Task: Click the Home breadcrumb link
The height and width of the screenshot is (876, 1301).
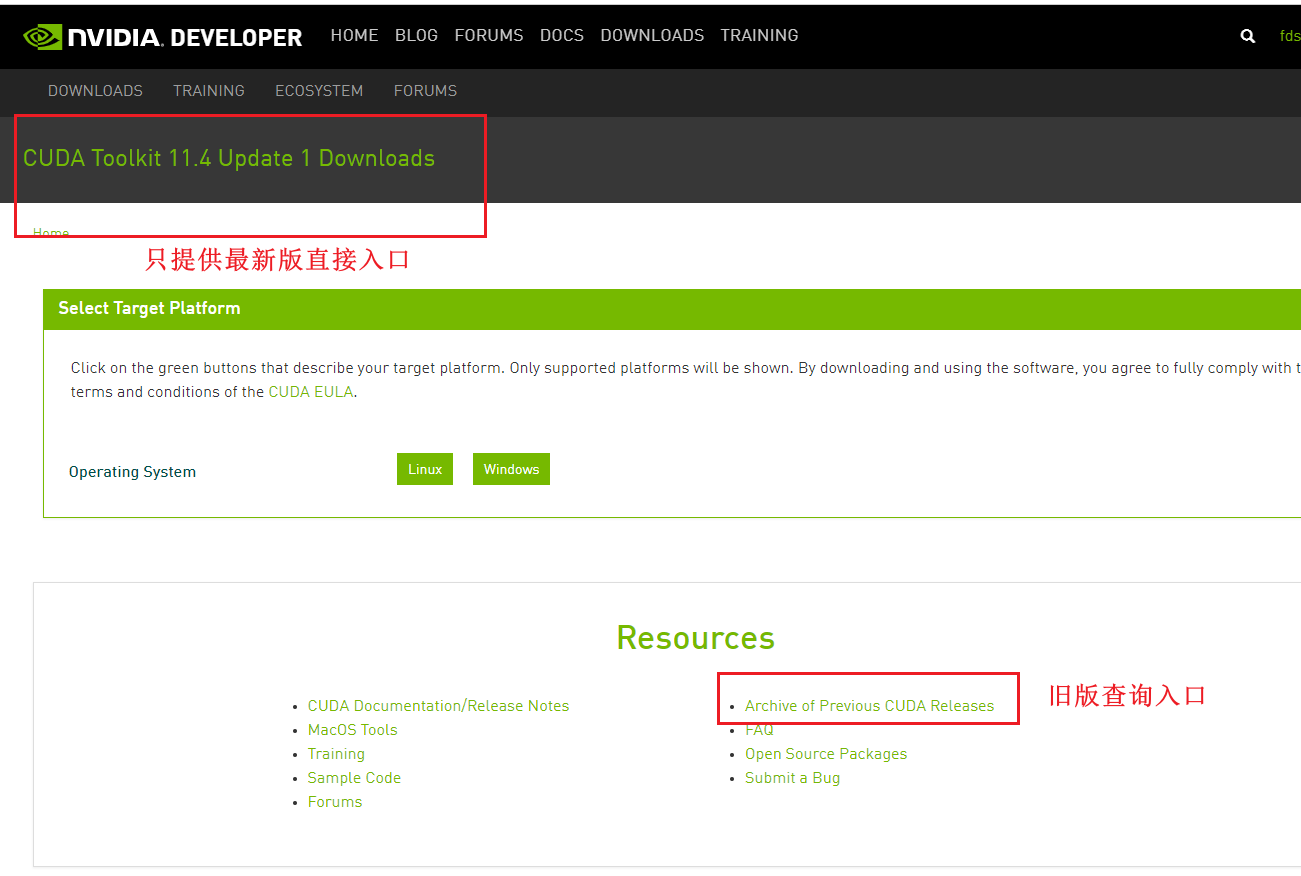Action: click(x=51, y=232)
